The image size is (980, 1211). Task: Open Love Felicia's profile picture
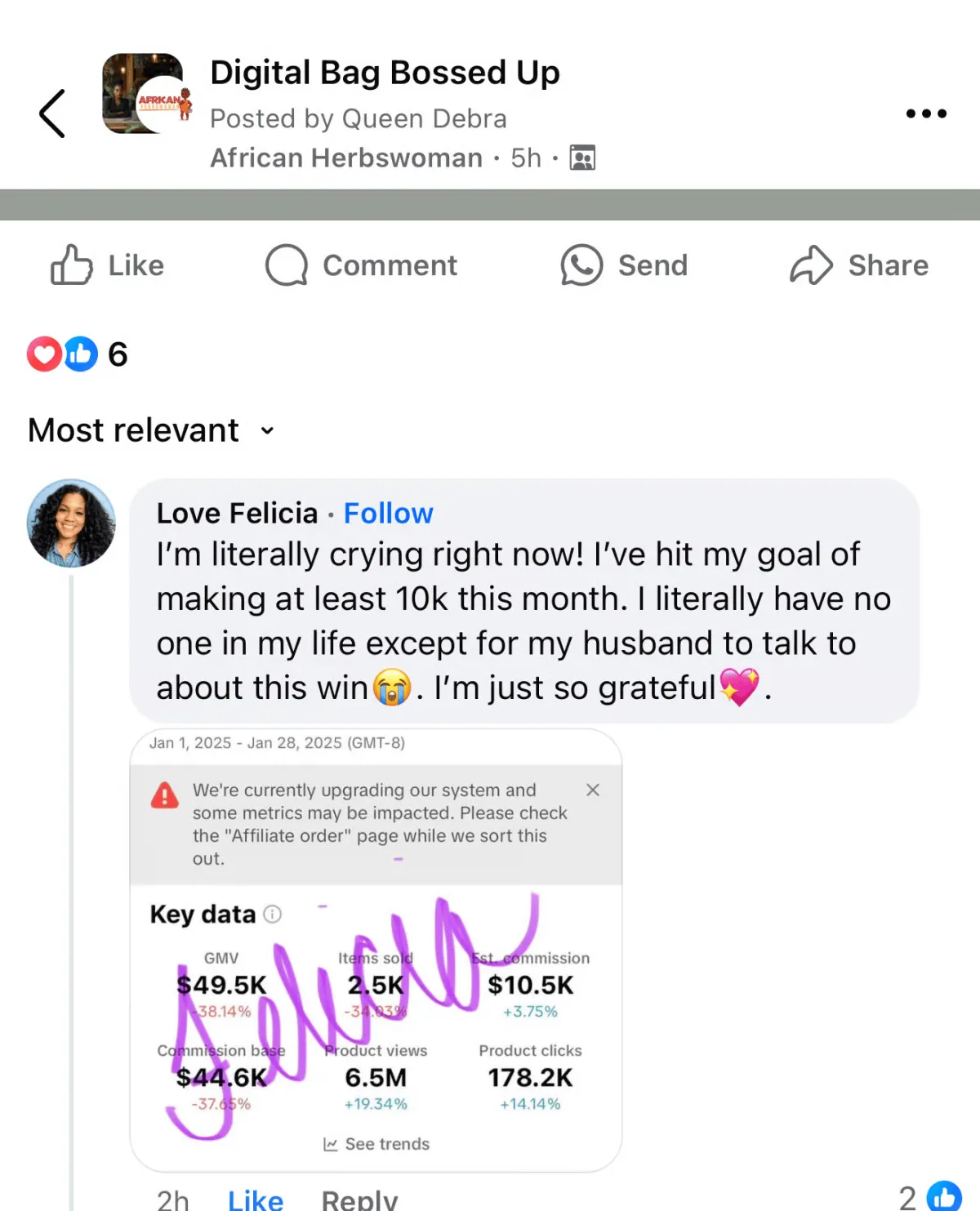71,523
